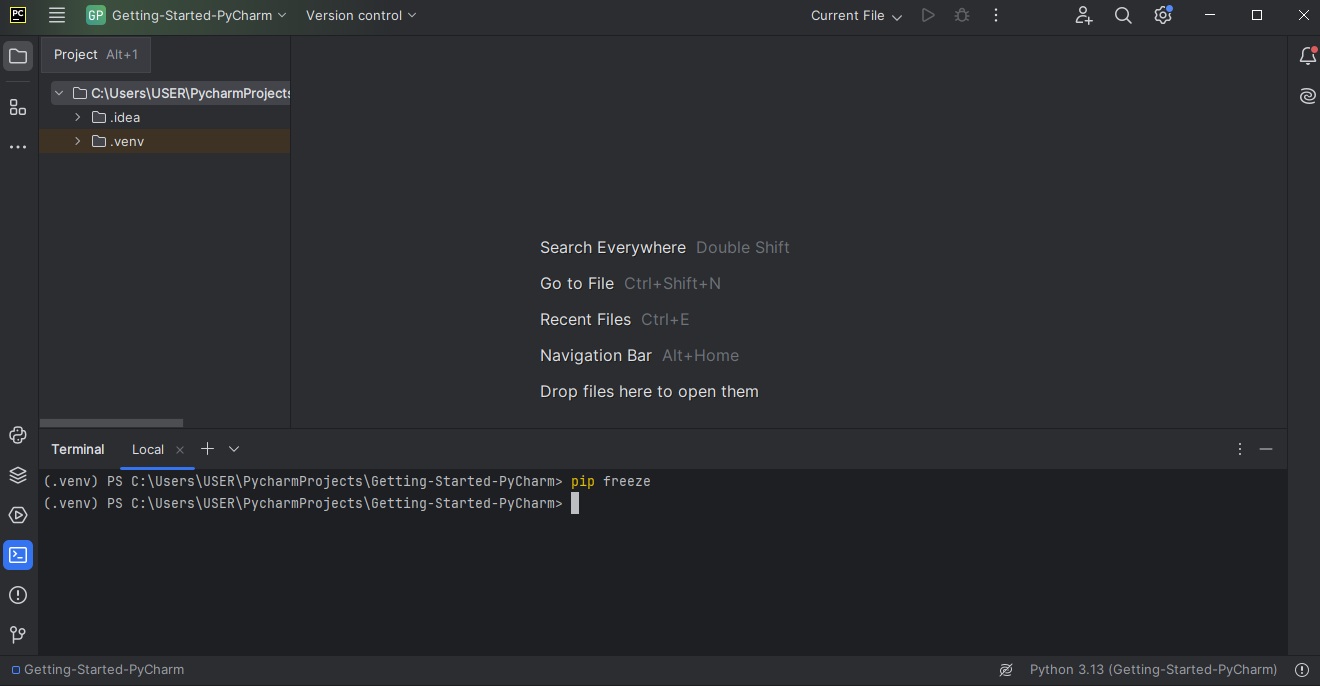This screenshot has height=686, width=1320.
Task: Open the Structure tool window icon
Action: (18, 107)
